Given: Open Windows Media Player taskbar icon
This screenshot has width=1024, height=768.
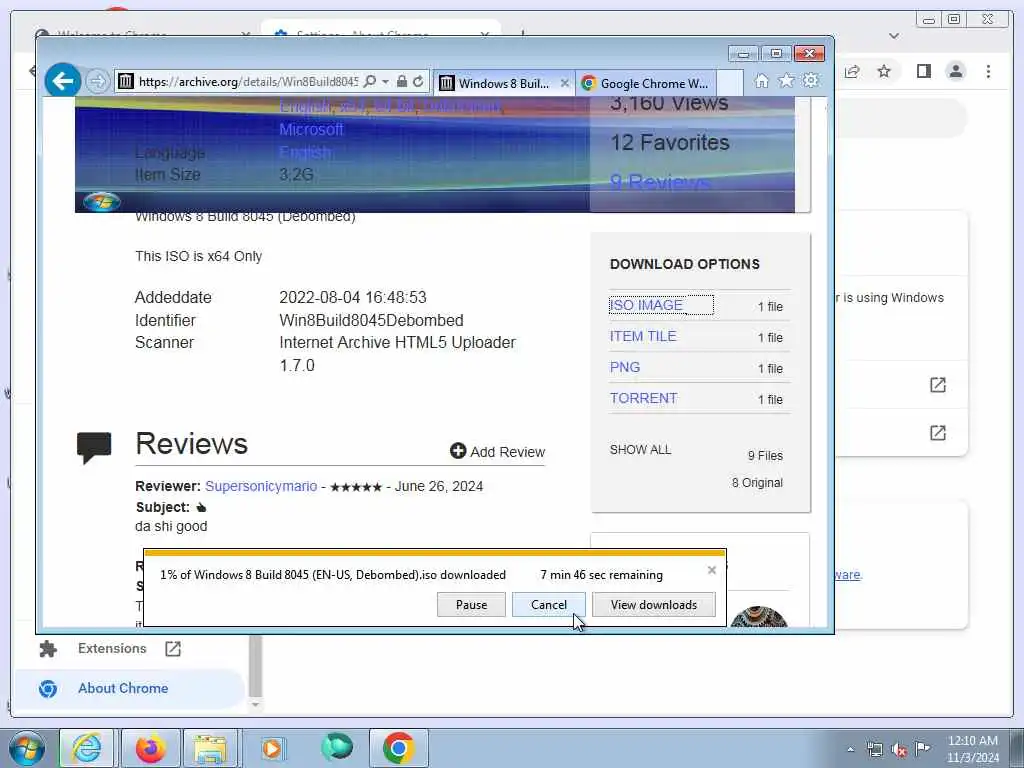Looking at the screenshot, I should (272, 748).
